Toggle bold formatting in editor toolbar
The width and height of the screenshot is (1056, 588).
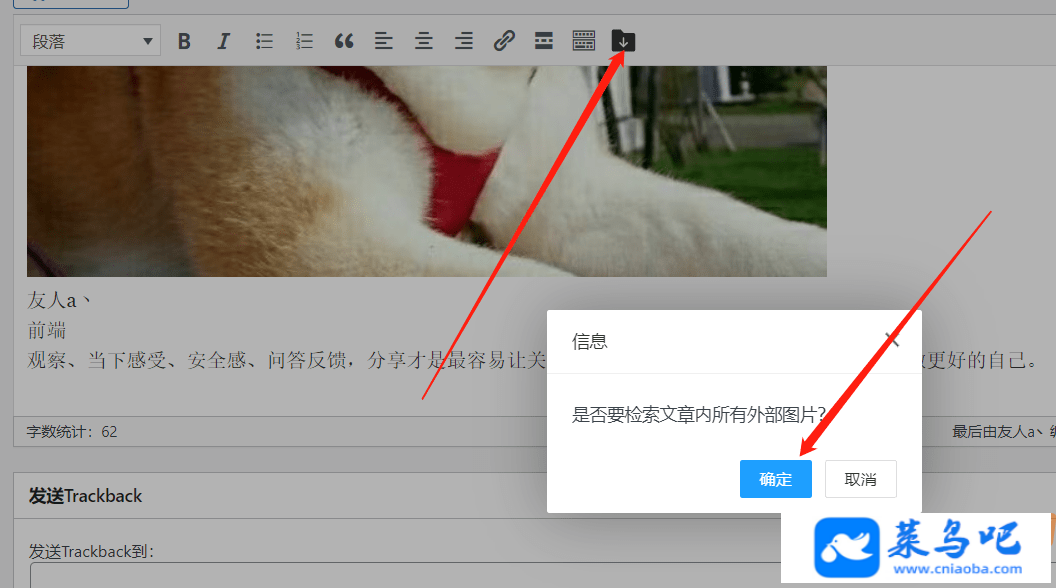point(184,41)
